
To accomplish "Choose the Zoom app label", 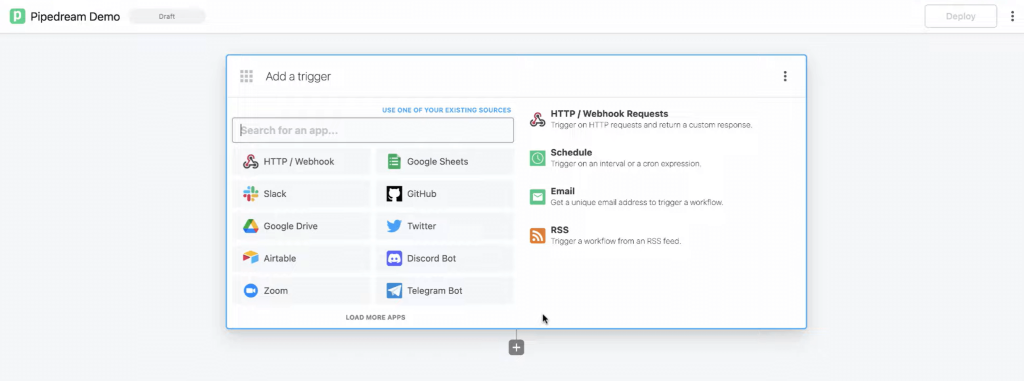I will (x=276, y=291).
